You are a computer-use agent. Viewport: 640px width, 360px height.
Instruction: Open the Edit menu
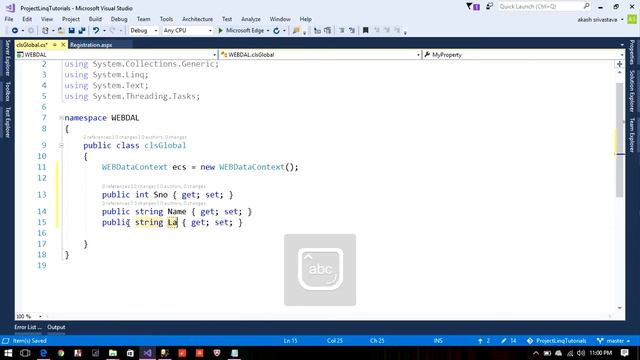(27, 19)
